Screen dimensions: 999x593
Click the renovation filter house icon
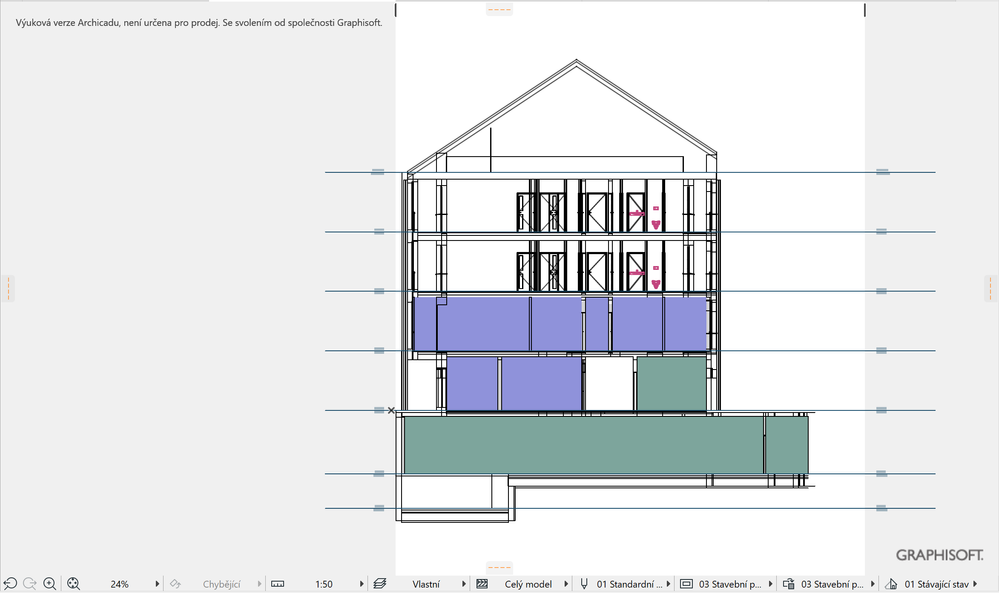point(891,584)
